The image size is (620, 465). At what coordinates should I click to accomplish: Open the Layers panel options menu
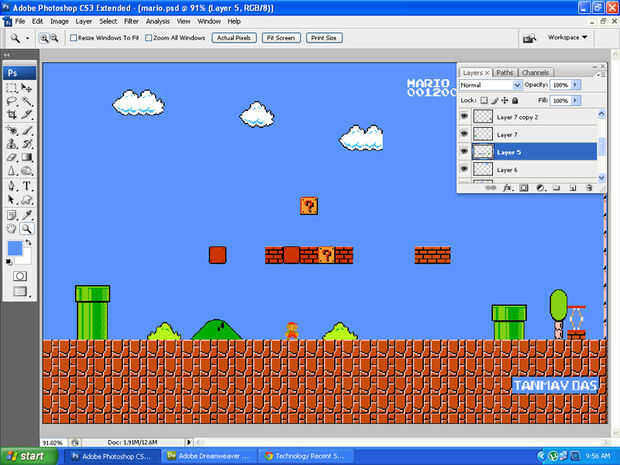point(599,74)
